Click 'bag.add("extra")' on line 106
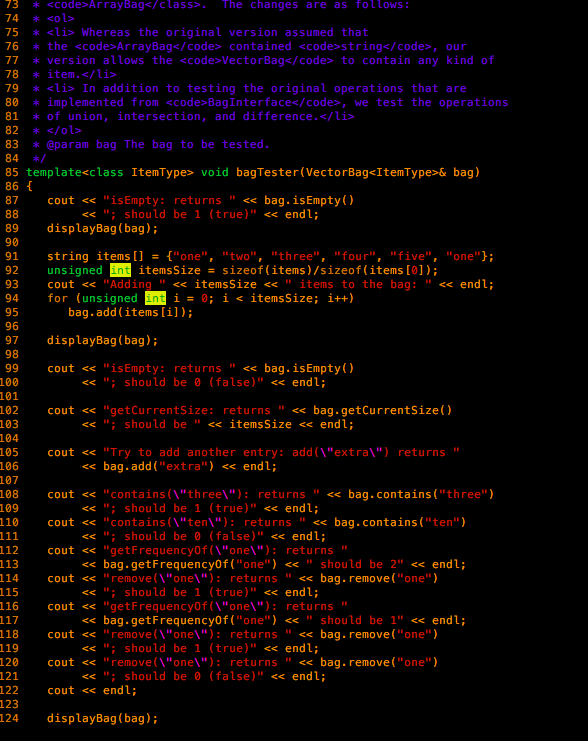588x741 pixels. [x=159, y=466]
